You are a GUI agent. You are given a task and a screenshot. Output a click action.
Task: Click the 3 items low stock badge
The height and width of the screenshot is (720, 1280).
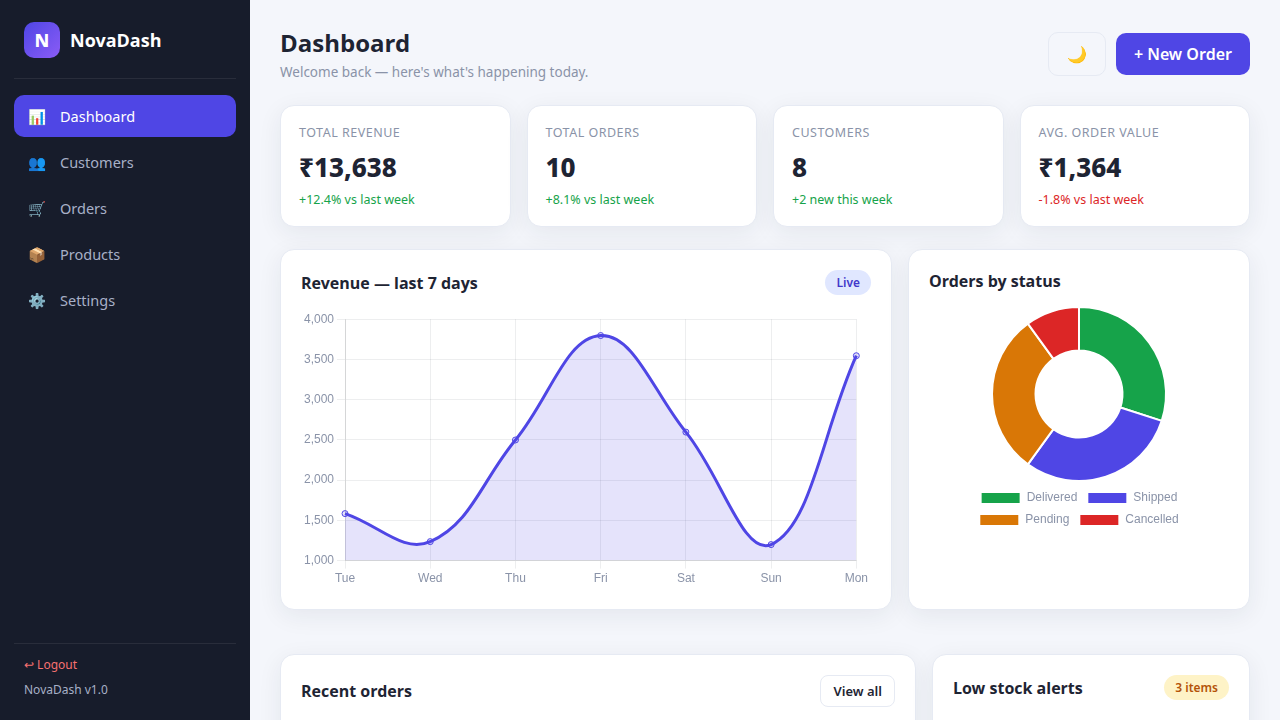[1196, 688]
